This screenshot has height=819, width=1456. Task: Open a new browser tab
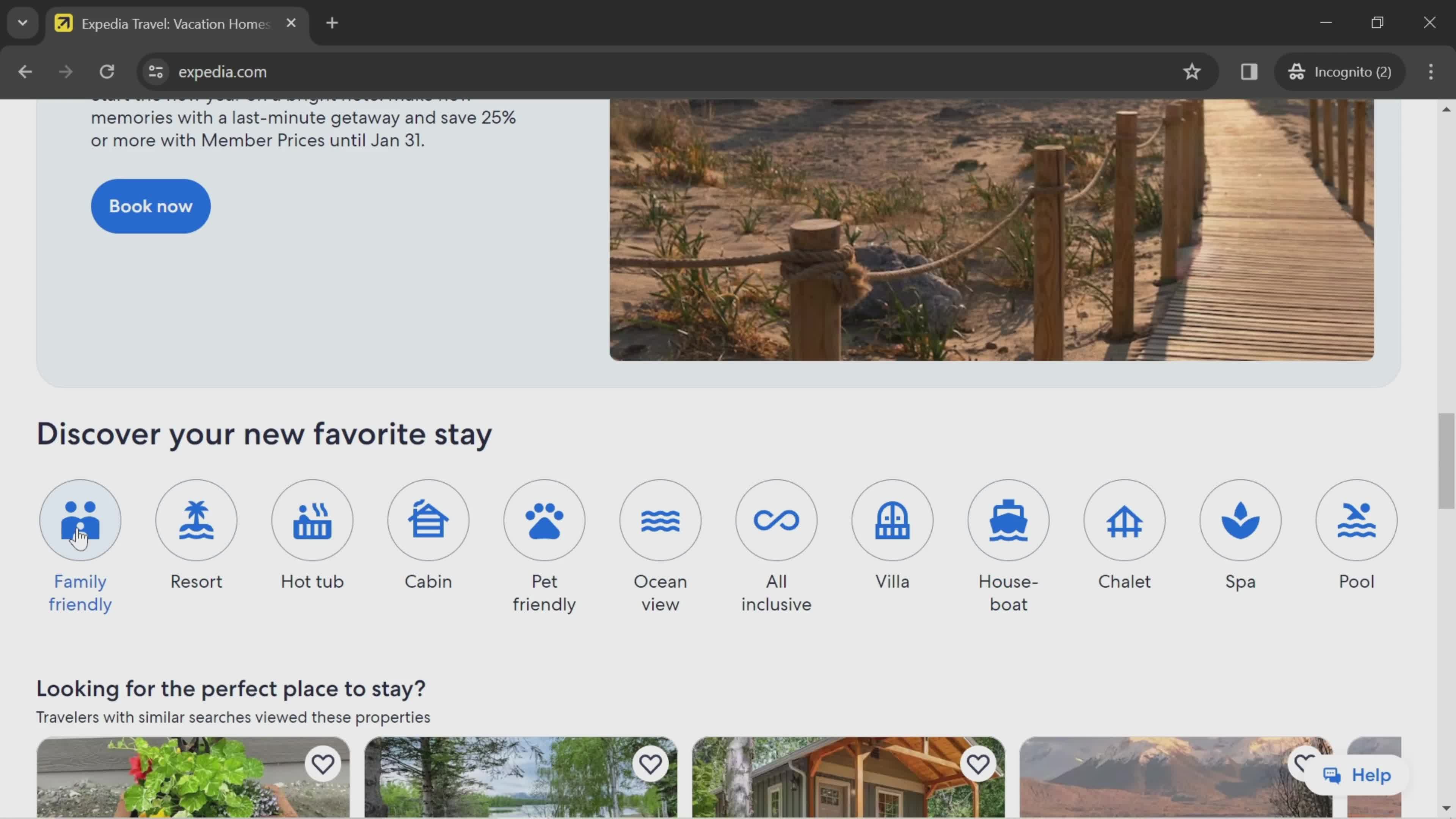click(x=333, y=23)
